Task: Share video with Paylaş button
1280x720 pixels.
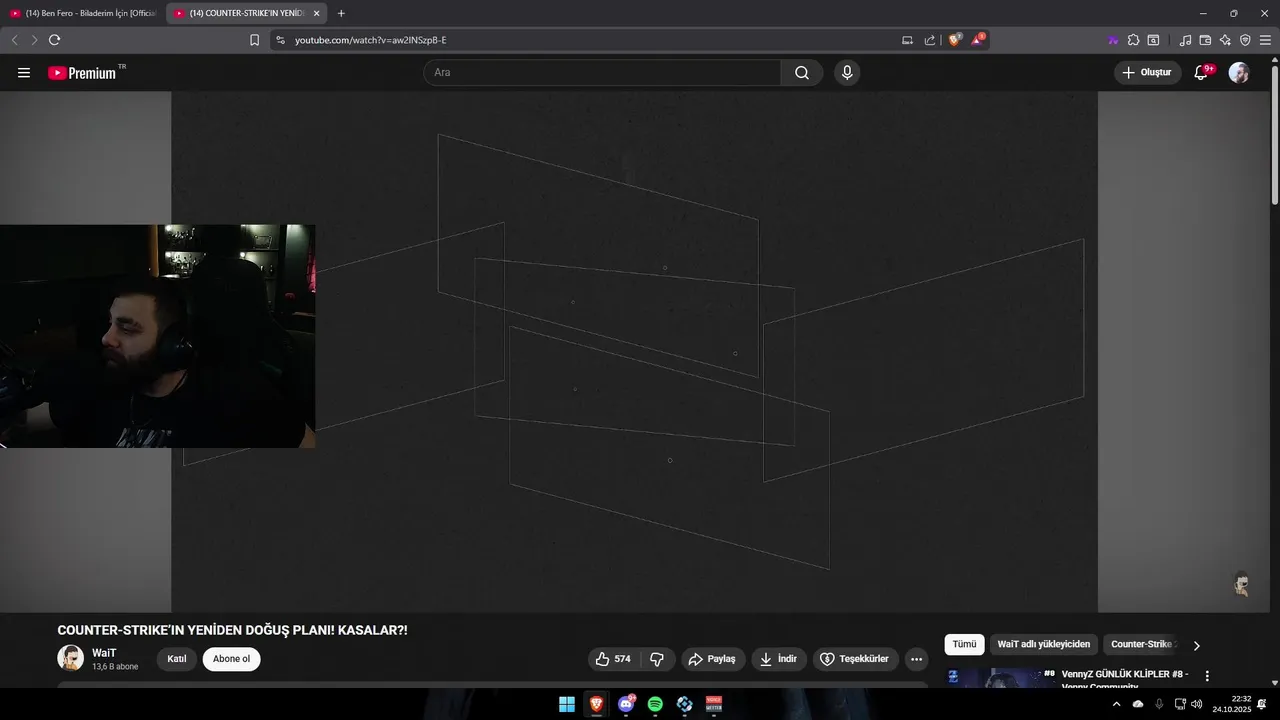Action: [712, 659]
